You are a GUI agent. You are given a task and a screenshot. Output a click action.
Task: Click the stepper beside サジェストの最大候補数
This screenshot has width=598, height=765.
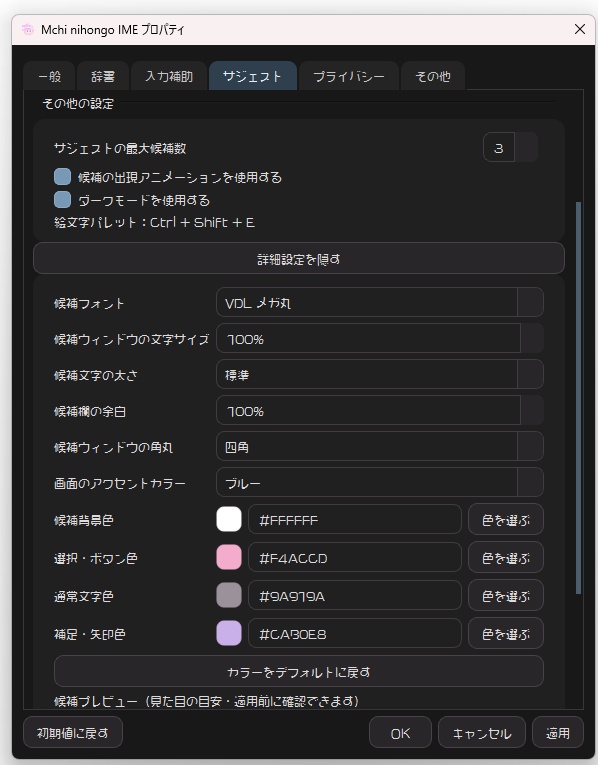pyautogui.click(x=526, y=147)
